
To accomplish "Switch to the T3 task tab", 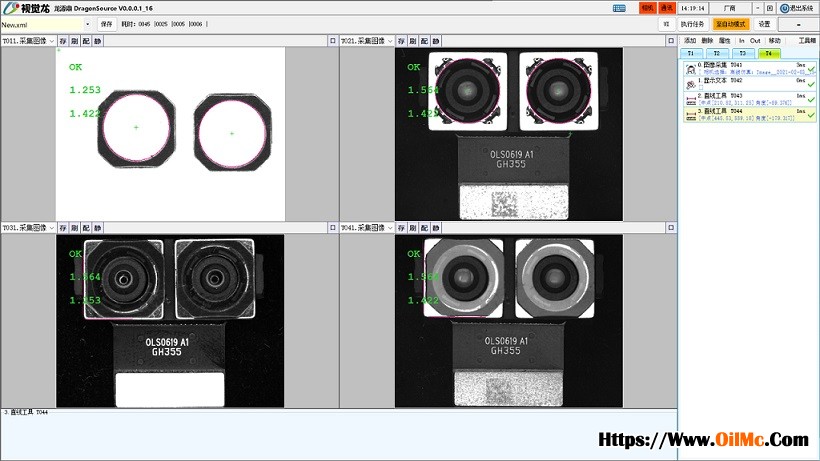I will (x=743, y=53).
